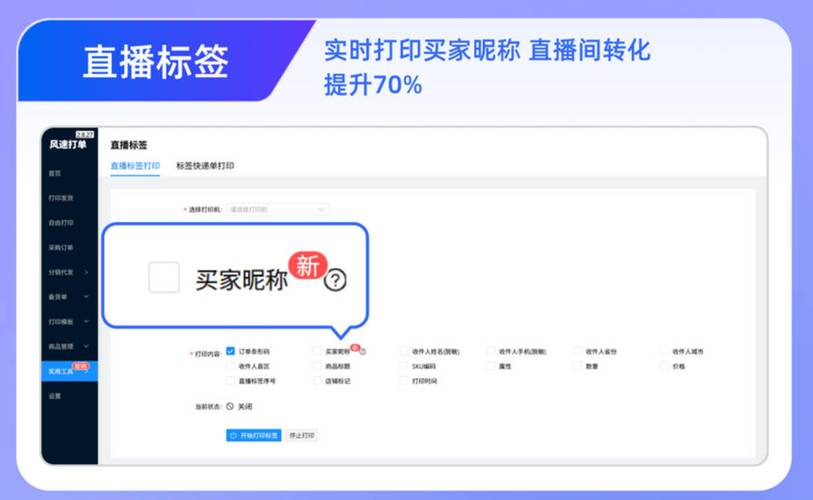Image resolution: width=813 pixels, height=500 pixels.
Task: Check the 数量 checkbox
Action: (578, 366)
